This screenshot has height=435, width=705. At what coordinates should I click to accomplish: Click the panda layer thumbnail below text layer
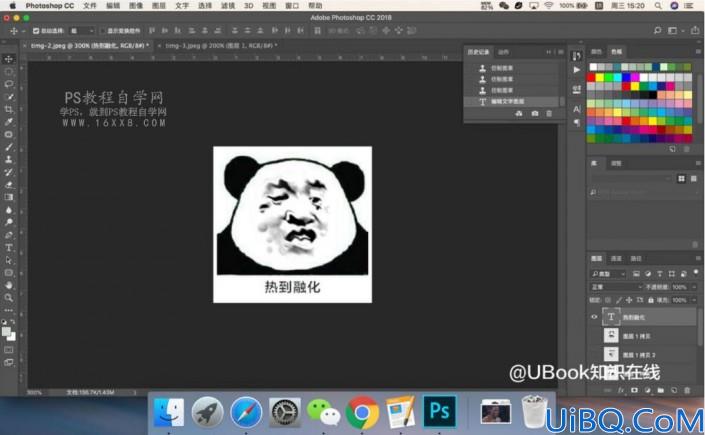[x=611, y=336]
